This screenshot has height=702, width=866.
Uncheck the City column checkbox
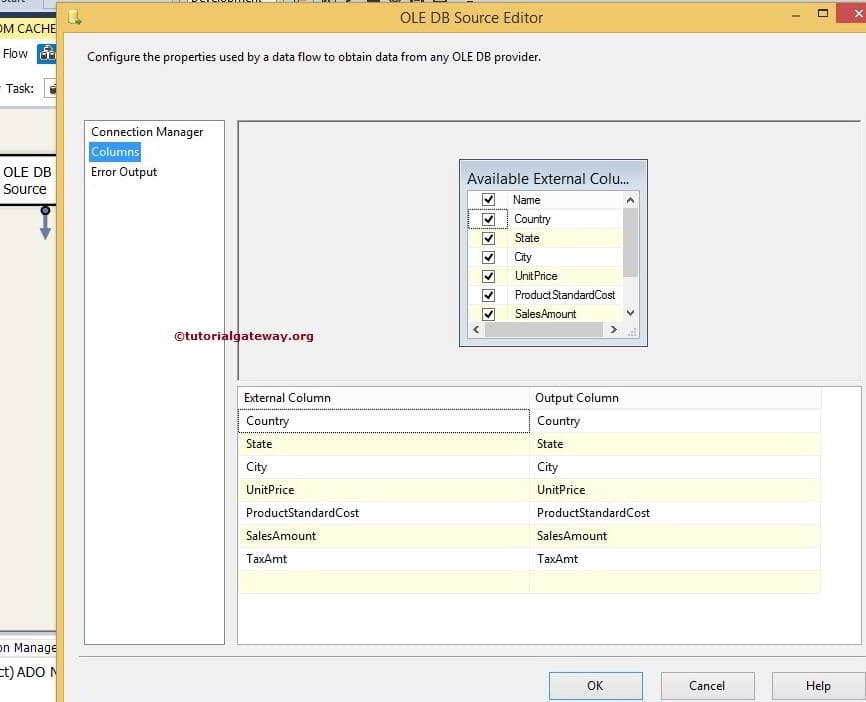click(x=487, y=257)
